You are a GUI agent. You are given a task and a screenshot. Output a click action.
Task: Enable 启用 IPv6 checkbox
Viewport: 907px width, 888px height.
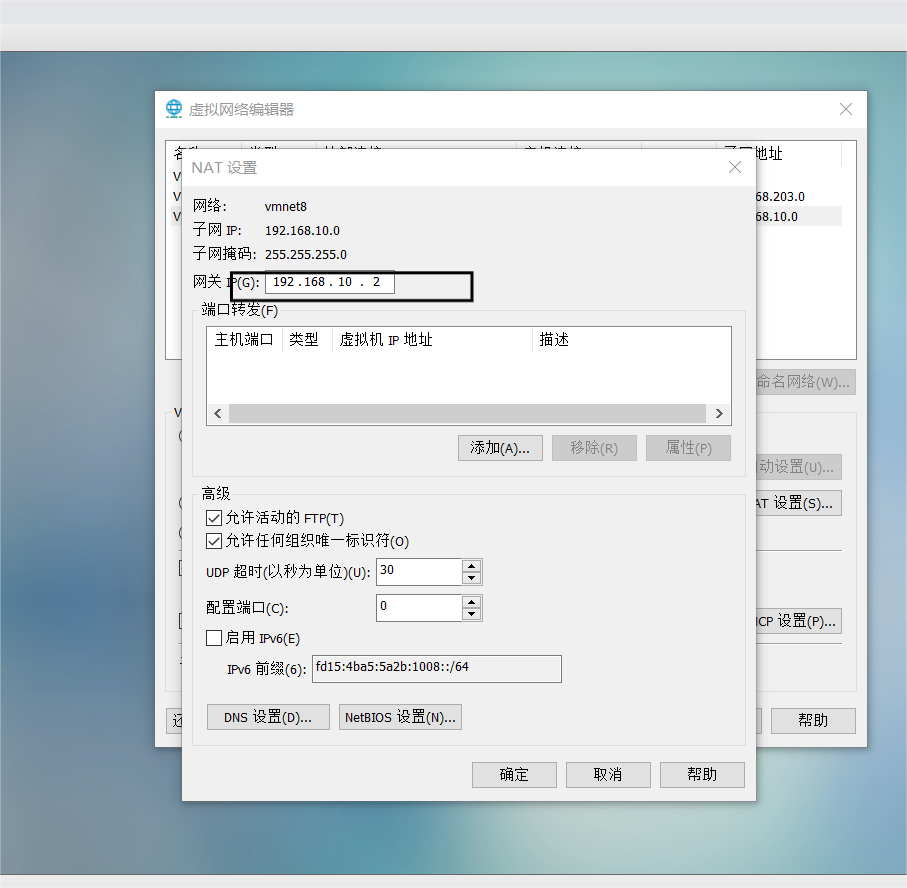tap(213, 638)
